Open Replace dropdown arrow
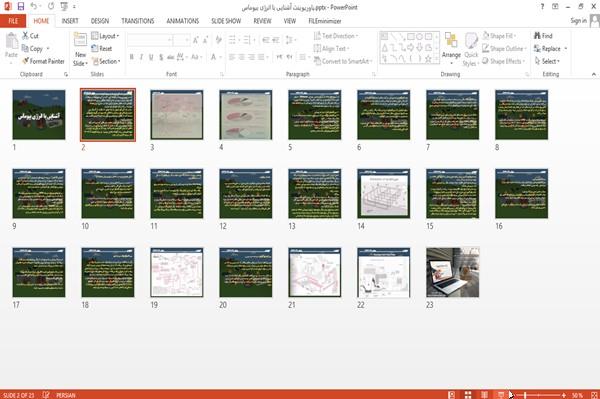Viewport: 600px width, 399px height. [566, 49]
